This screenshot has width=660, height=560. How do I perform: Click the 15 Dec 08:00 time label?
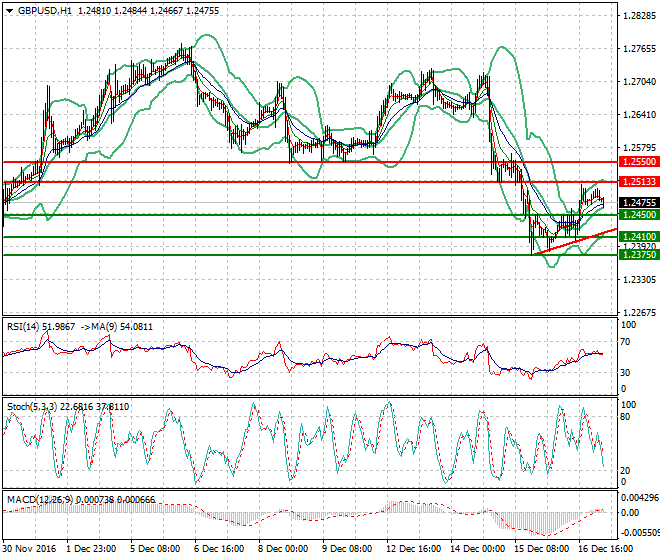click(542, 549)
